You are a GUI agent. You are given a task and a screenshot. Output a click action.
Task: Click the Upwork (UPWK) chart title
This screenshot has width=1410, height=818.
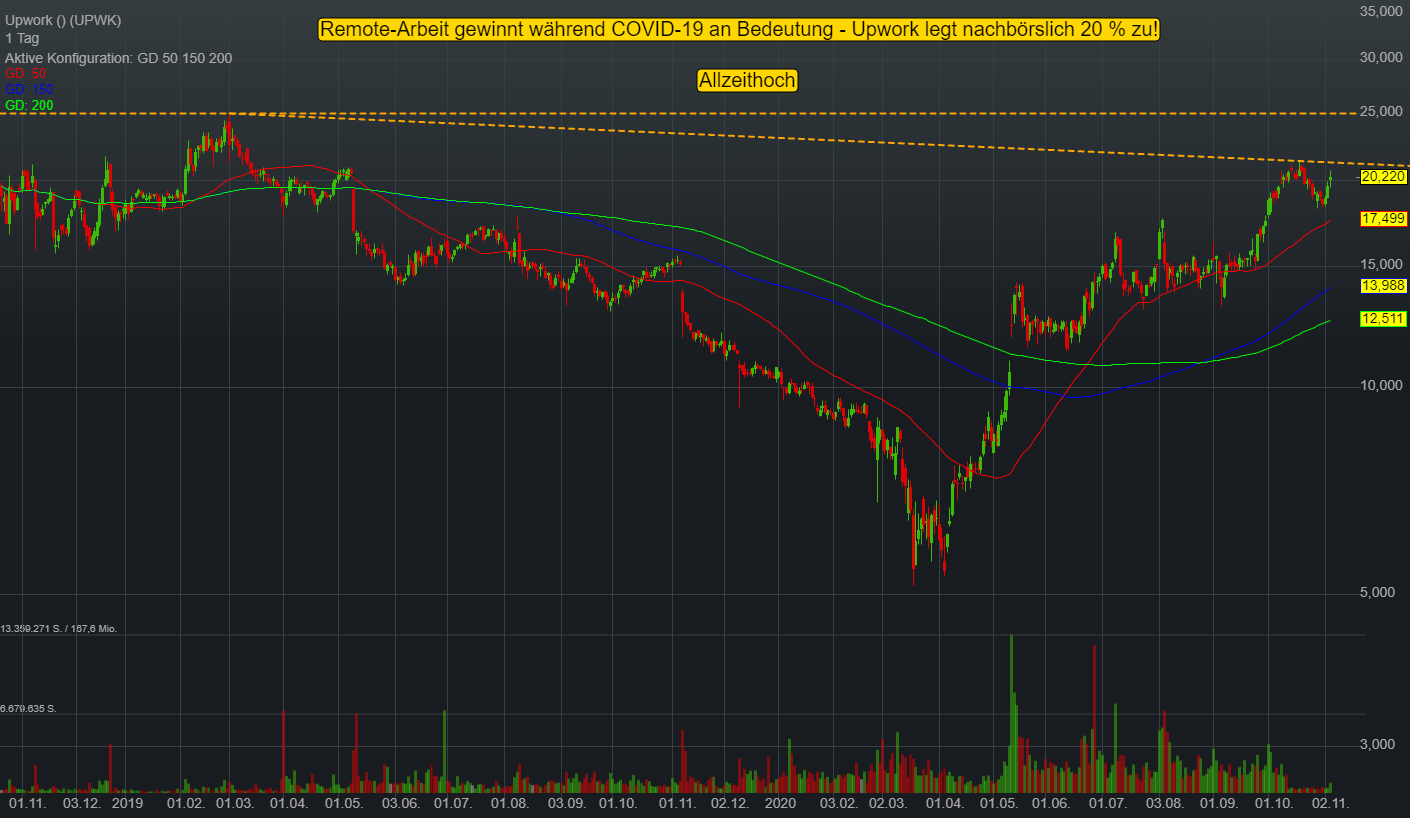point(62,21)
